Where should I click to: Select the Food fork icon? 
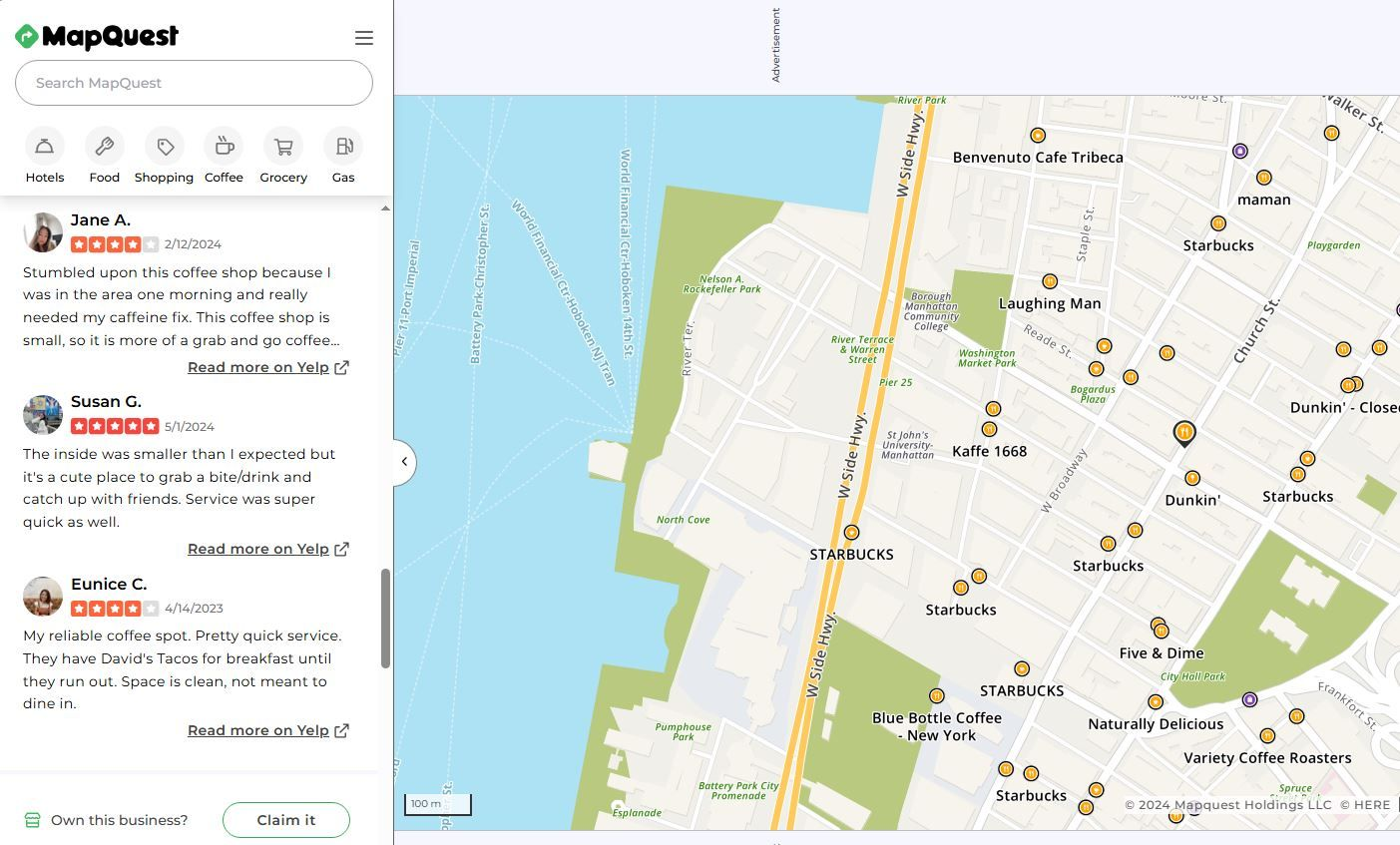pos(104,145)
